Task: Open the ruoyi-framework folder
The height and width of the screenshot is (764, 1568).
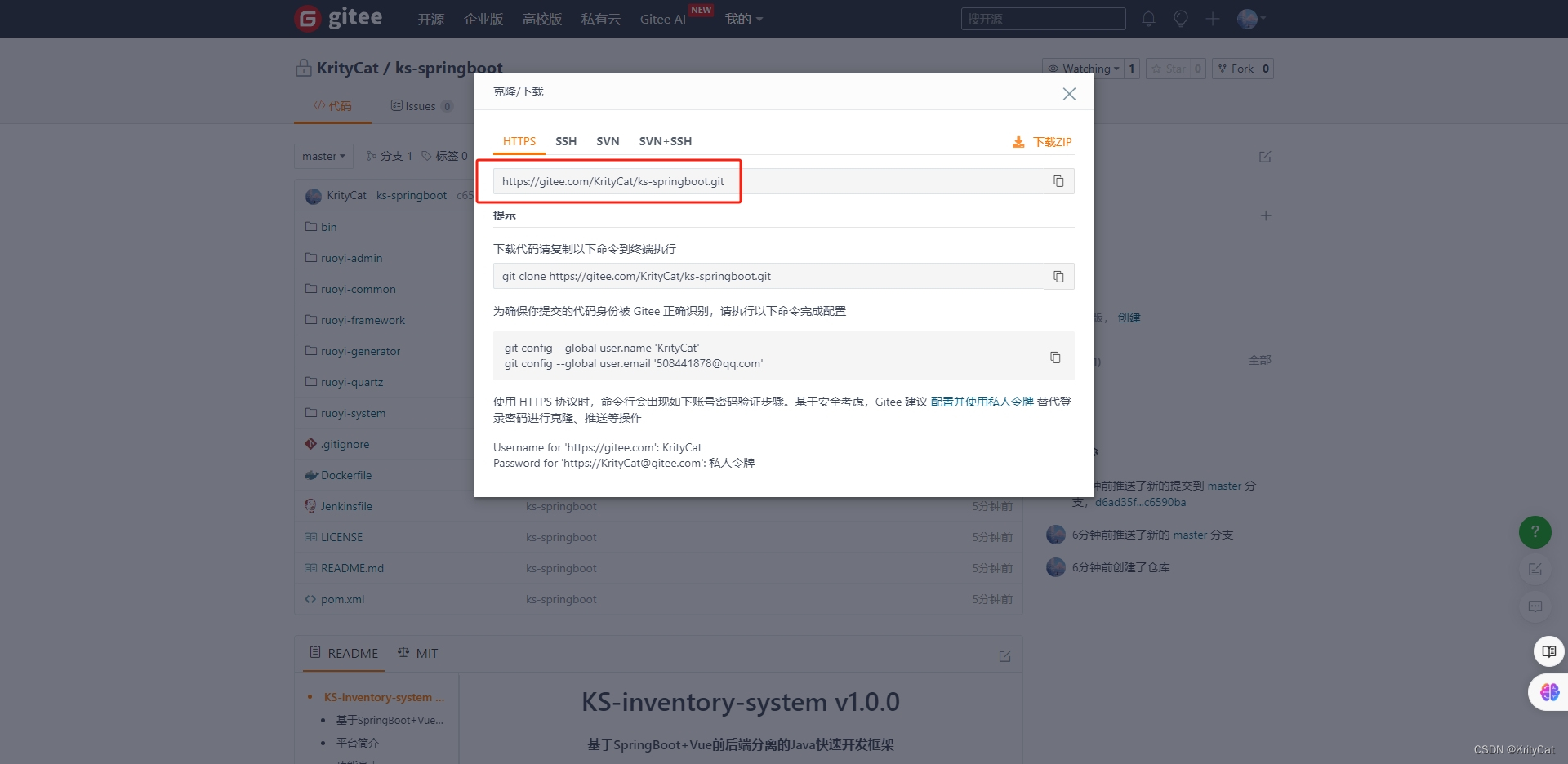Action: point(363,320)
